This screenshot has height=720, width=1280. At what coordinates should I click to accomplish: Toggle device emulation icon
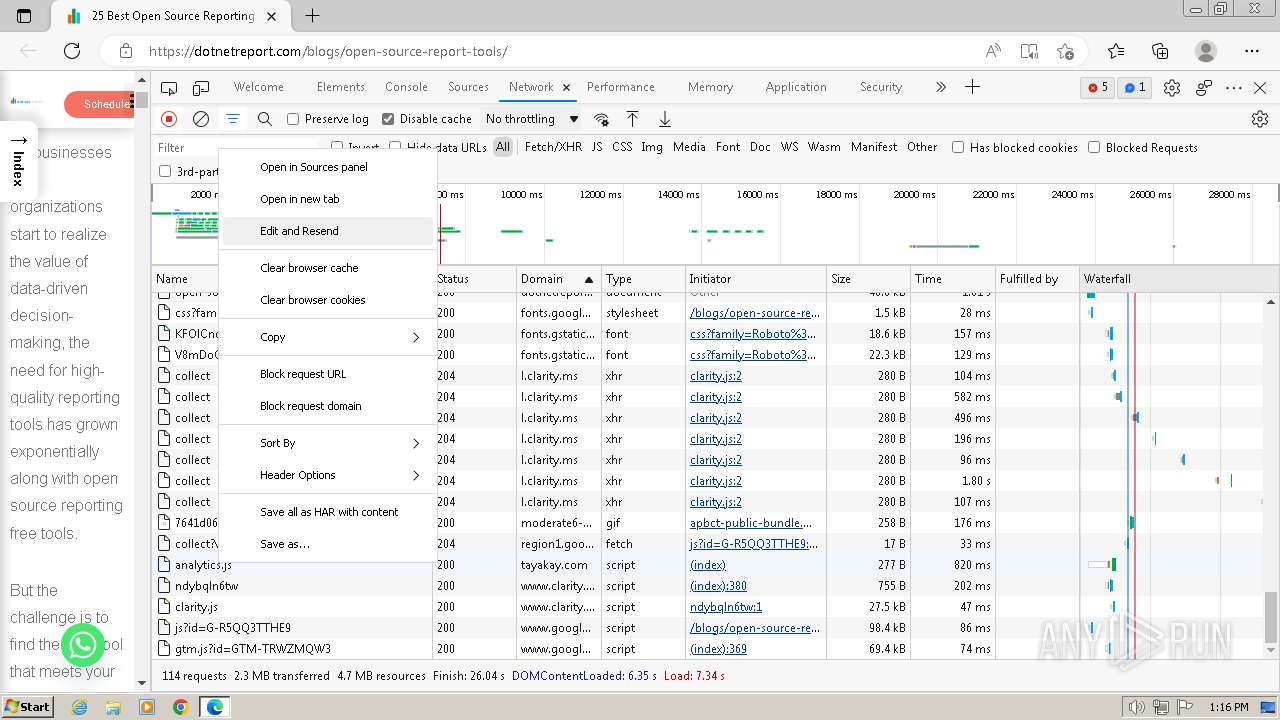[x=201, y=88]
